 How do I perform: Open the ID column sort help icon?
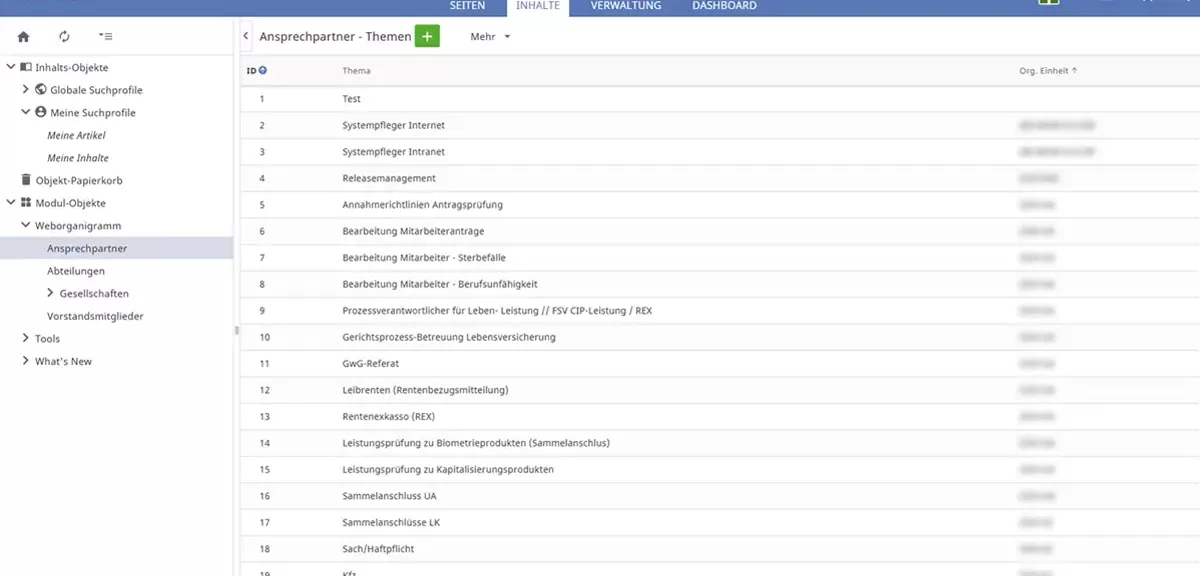(x=262, y=70)
